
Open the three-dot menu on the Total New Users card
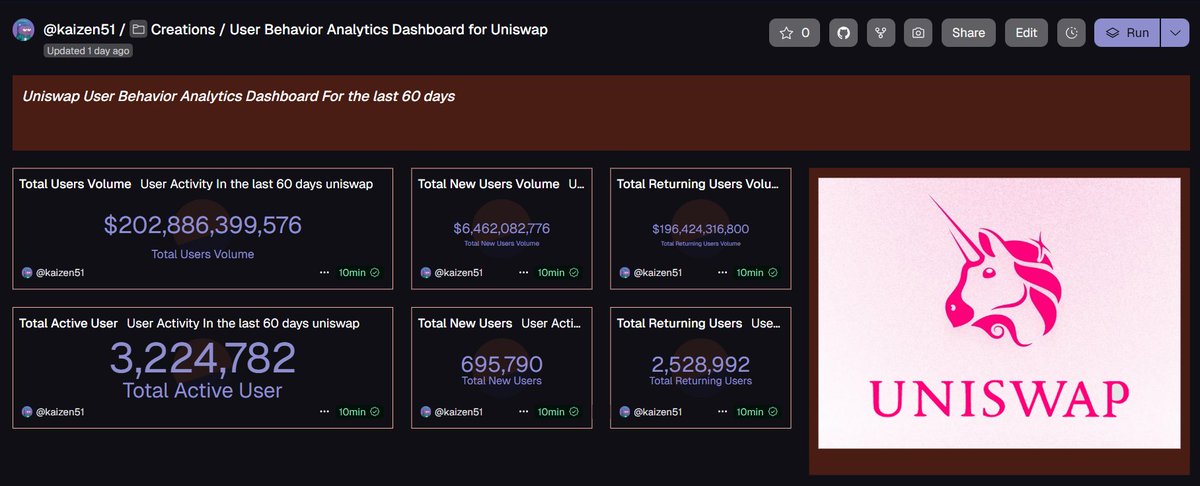[524, 411]
